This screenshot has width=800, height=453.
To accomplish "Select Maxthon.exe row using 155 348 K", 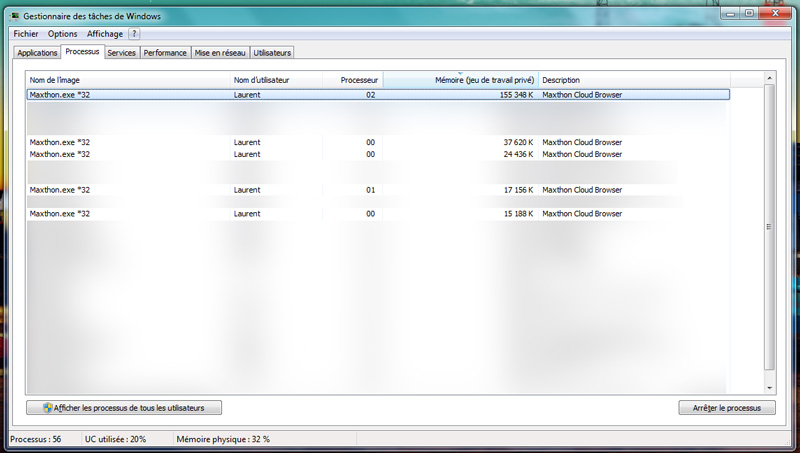I will [378, 94].
